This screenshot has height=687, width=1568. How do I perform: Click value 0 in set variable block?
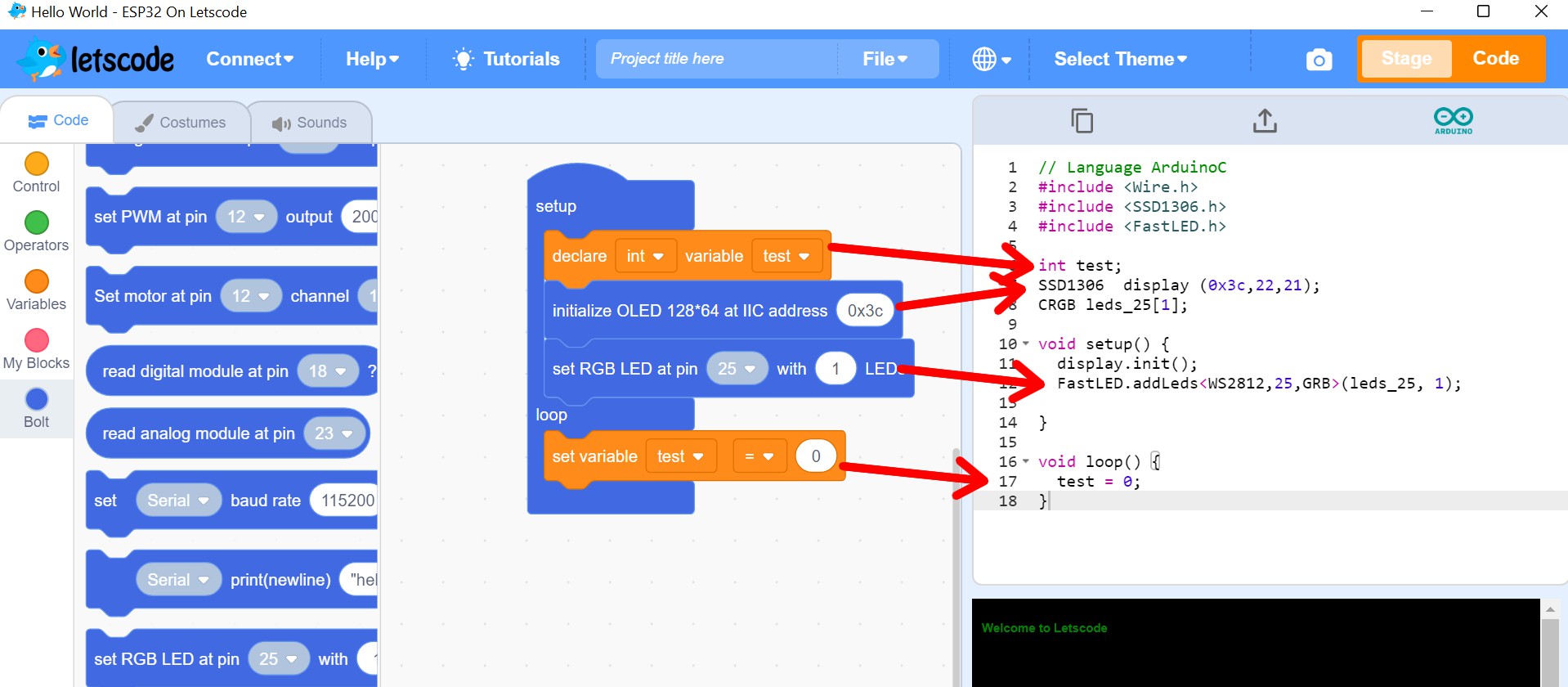click(816, 456)
